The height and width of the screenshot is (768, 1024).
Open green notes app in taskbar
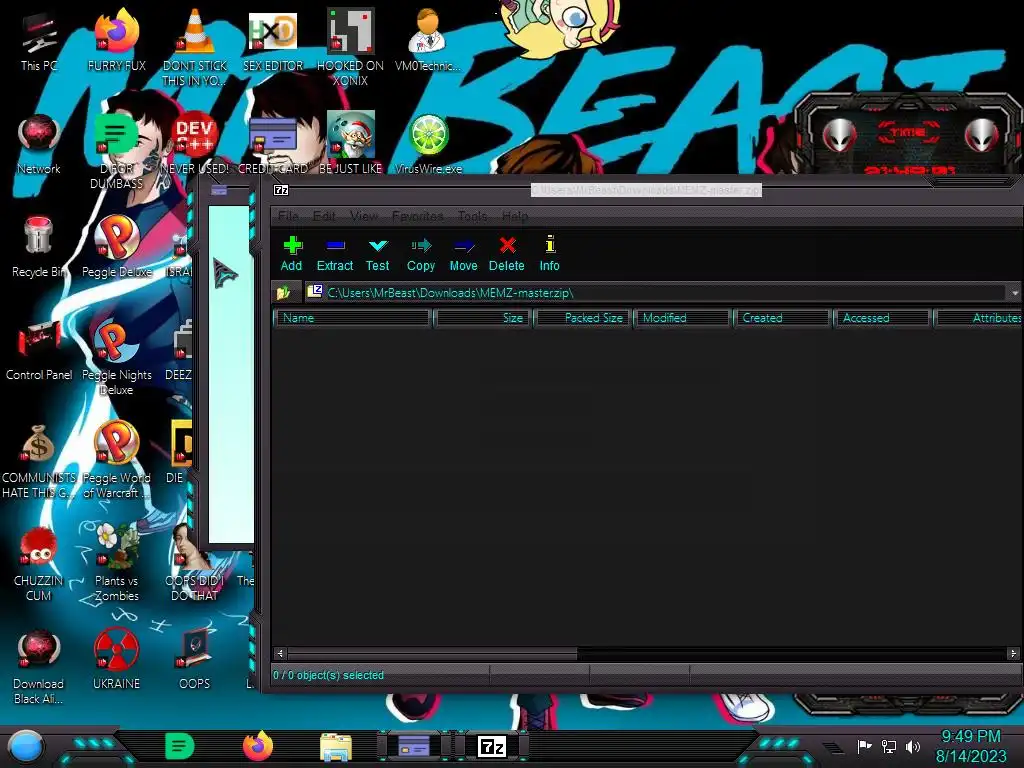180,746
